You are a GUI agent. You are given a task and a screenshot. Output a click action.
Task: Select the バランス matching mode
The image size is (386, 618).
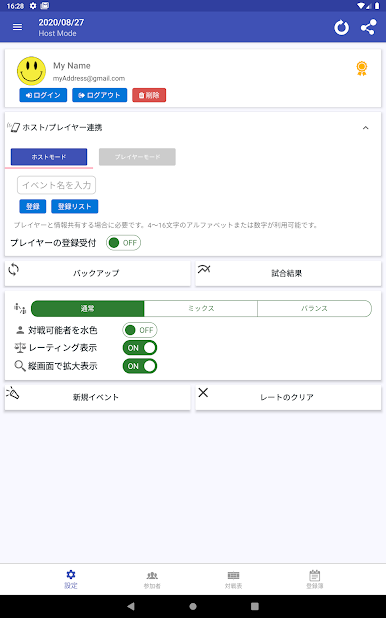click(315, 309)
